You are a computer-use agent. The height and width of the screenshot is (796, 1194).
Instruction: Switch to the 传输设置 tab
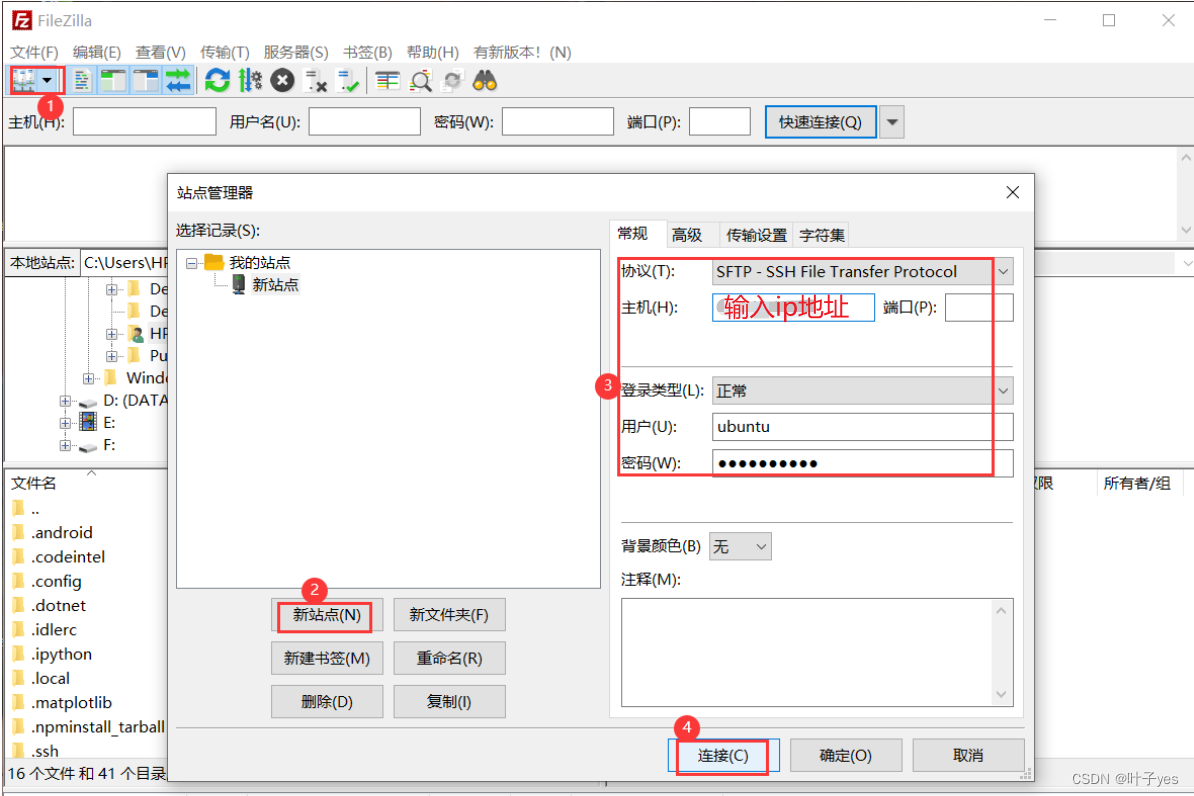point(756,235)
